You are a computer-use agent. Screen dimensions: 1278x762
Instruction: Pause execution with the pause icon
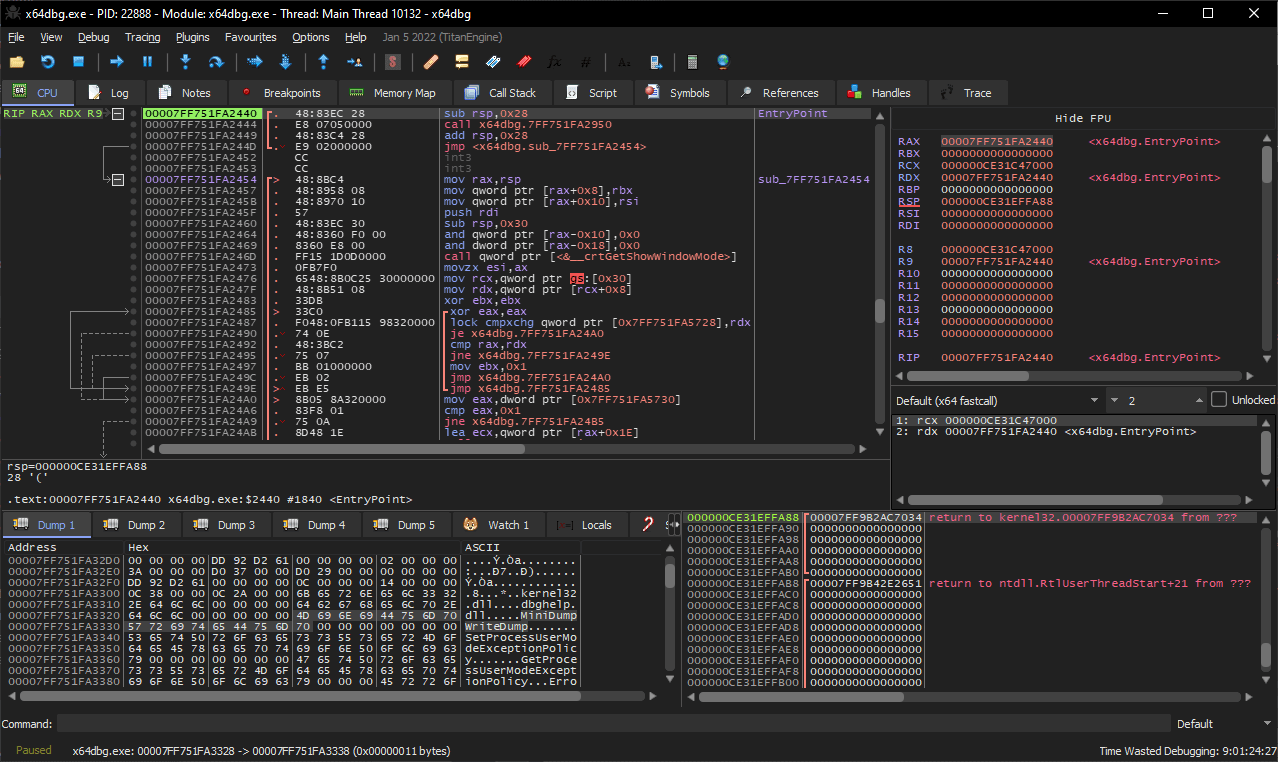[x=148, y=62]
